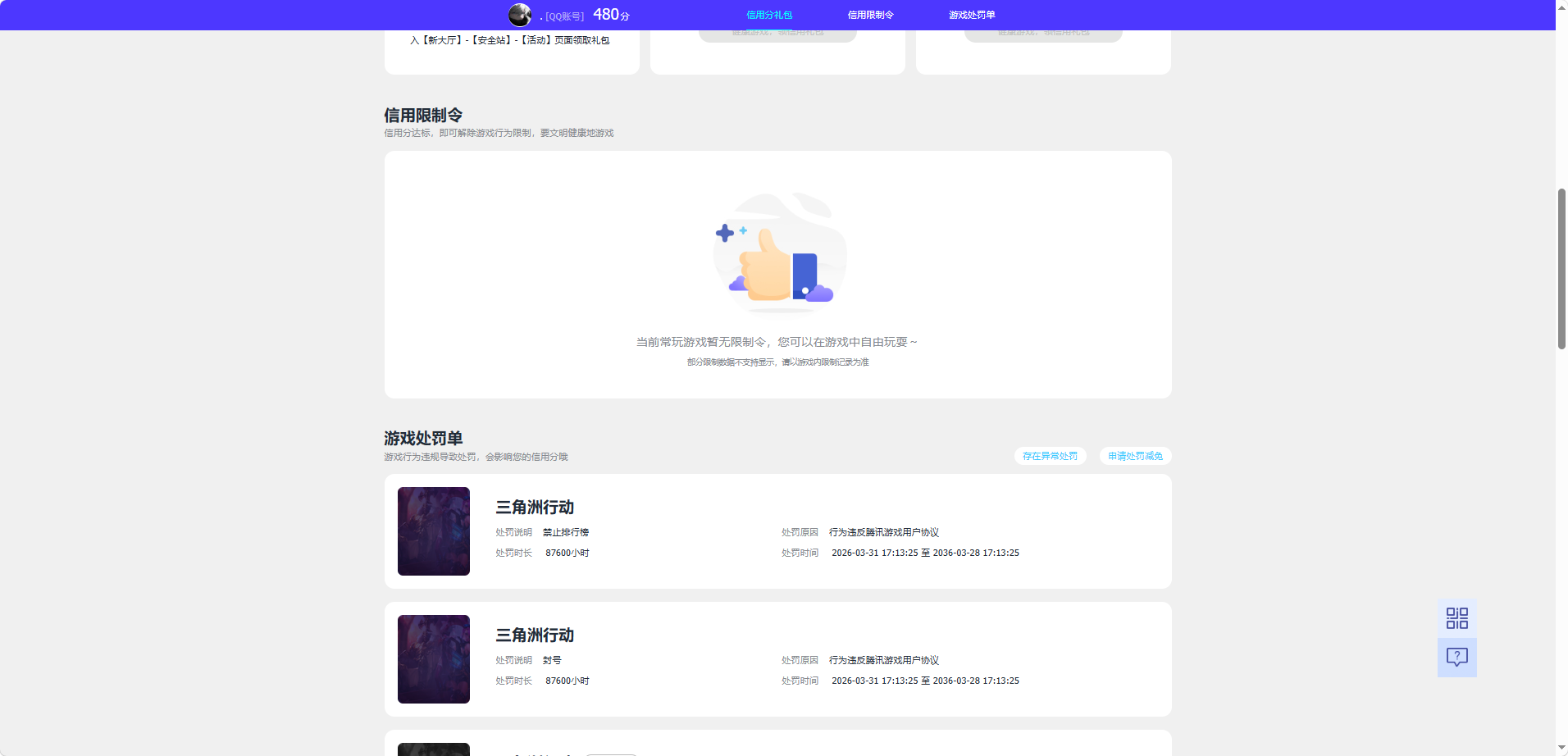Switch to the 游戏处罚单 tab
Screen dimensions: 1568x756
973,14
